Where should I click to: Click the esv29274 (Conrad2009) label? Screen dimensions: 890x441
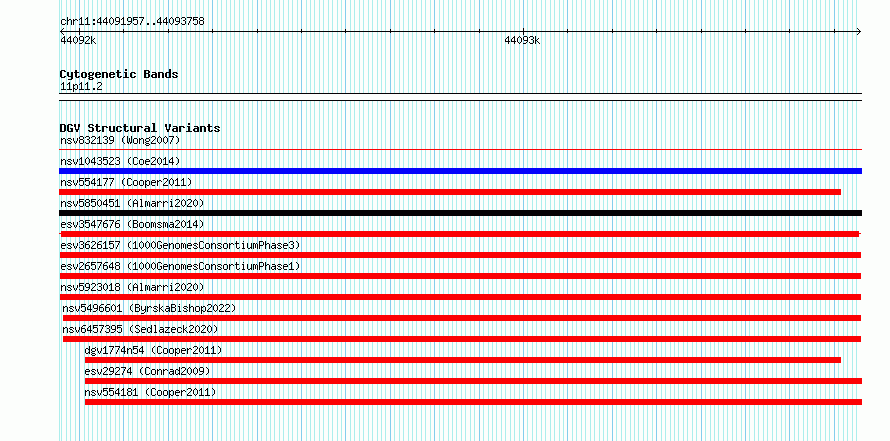pyautogui.click(x=147, y=371)
